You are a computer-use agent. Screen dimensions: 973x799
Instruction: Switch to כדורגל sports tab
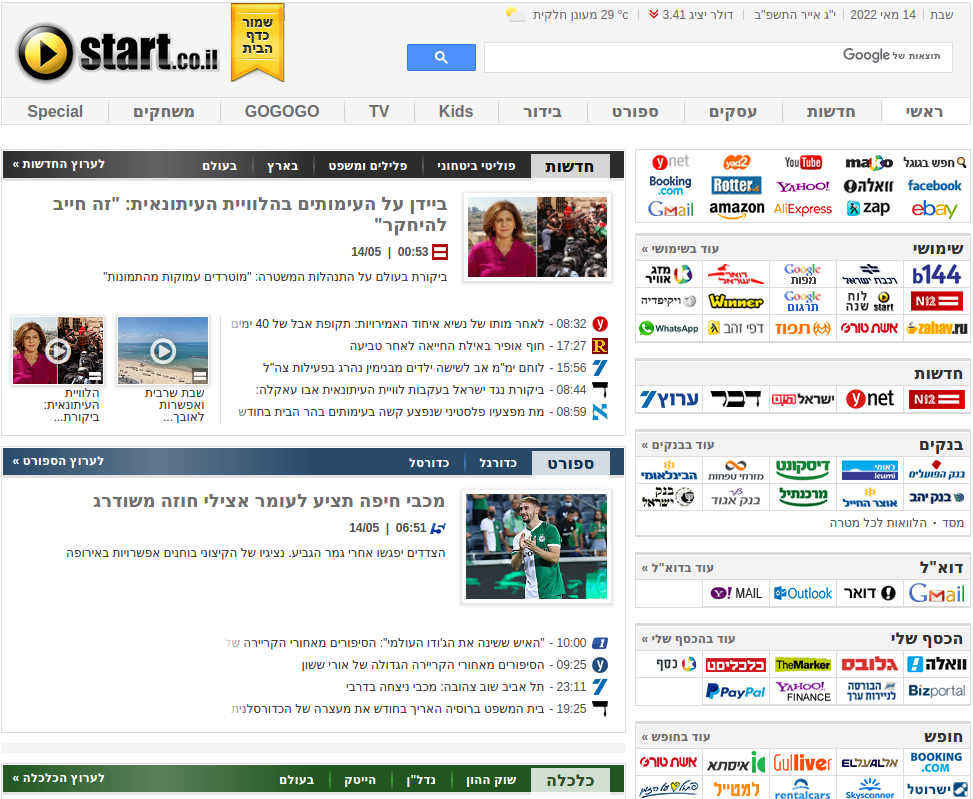click(x=498, y=463)
